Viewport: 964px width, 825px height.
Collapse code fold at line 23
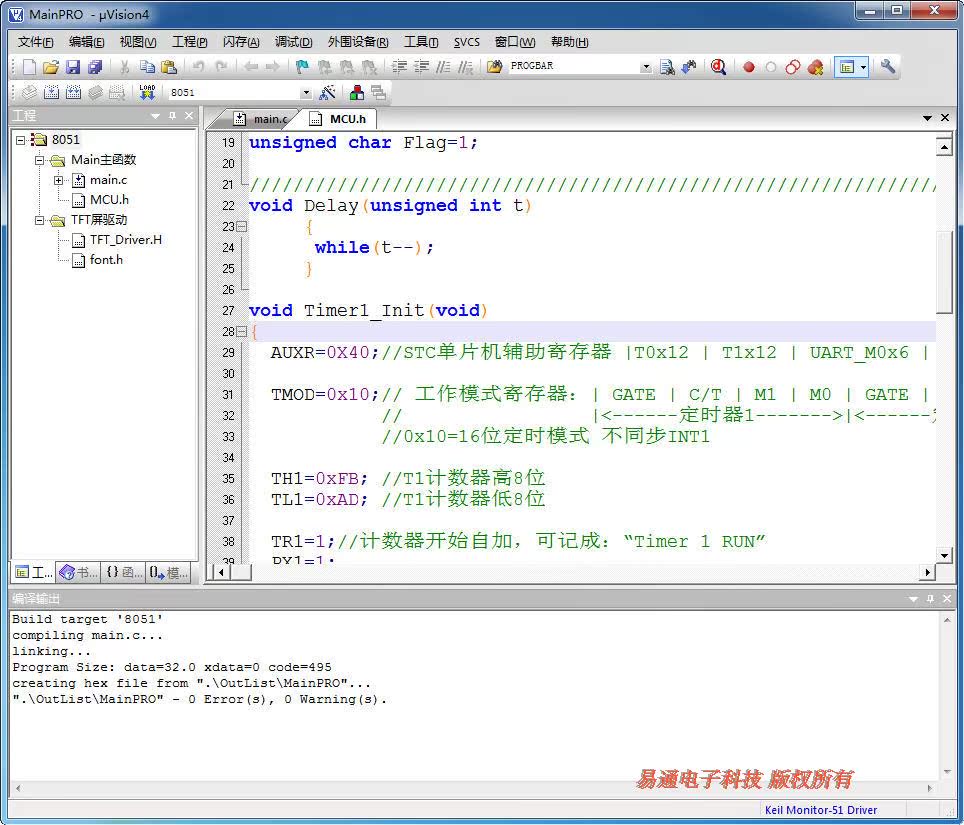[242, 227]
